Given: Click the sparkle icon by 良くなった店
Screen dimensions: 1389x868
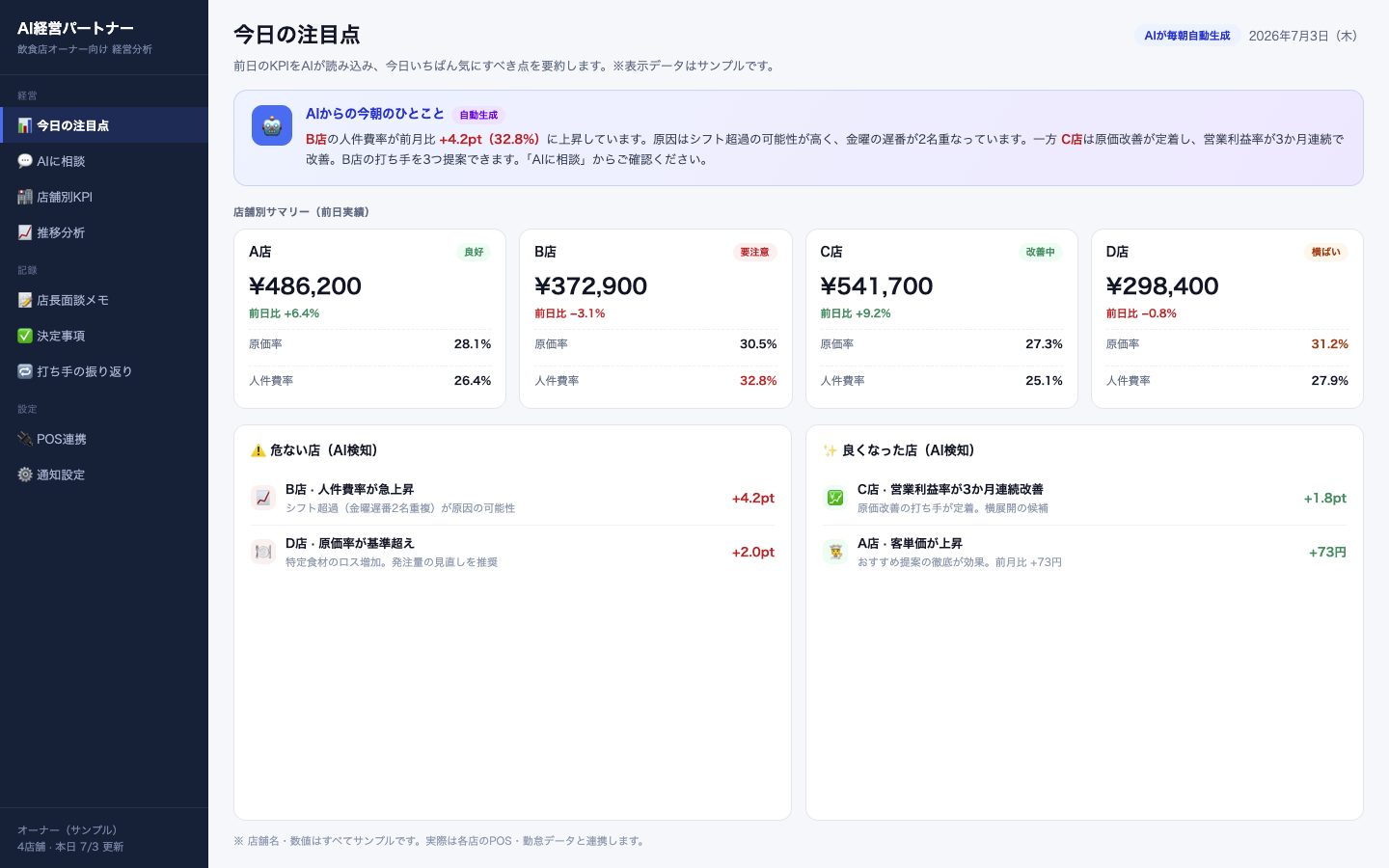Looking at the screenshot, I should pos(830,450).
